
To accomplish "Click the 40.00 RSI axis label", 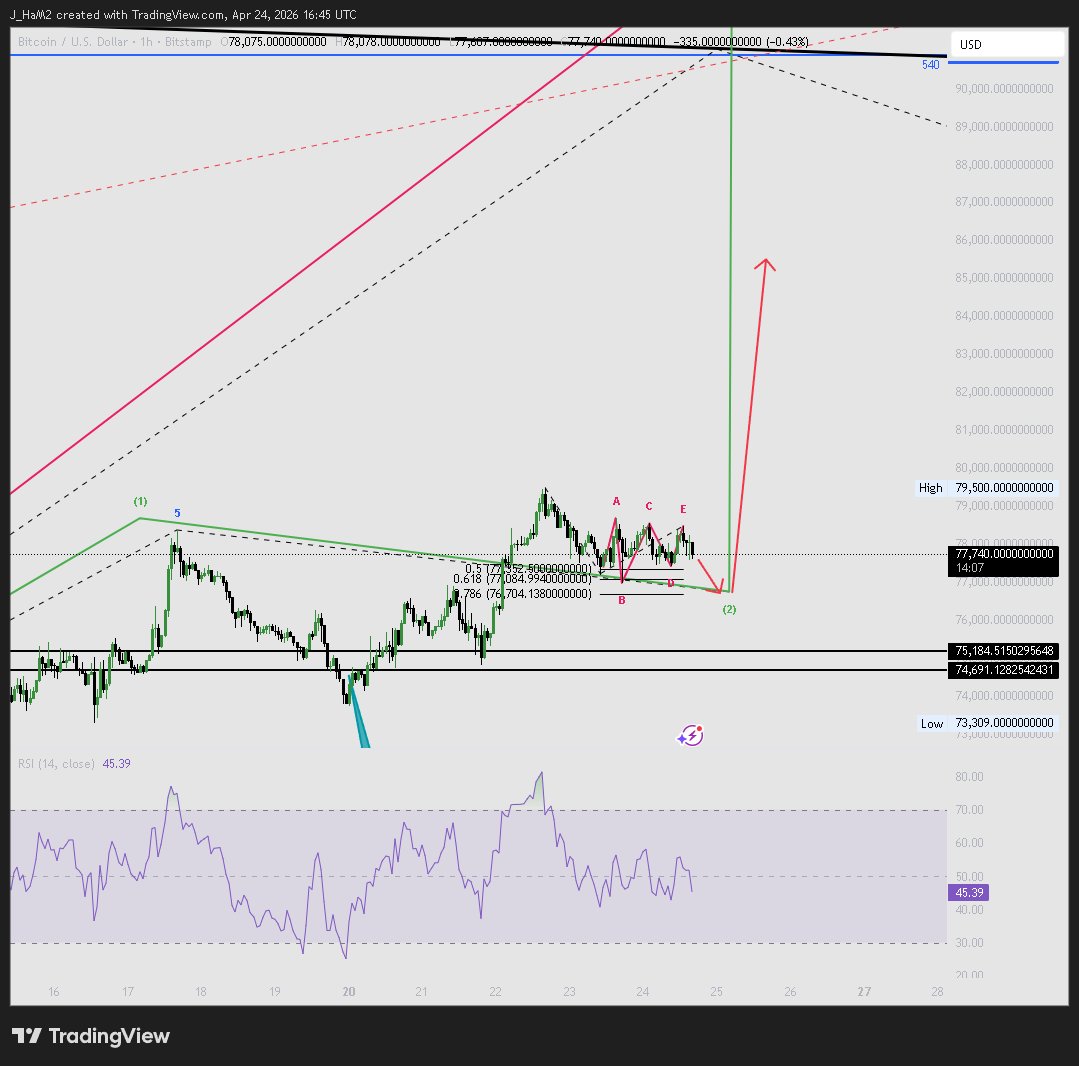I will pyautogui.click(x=969, y=909).
